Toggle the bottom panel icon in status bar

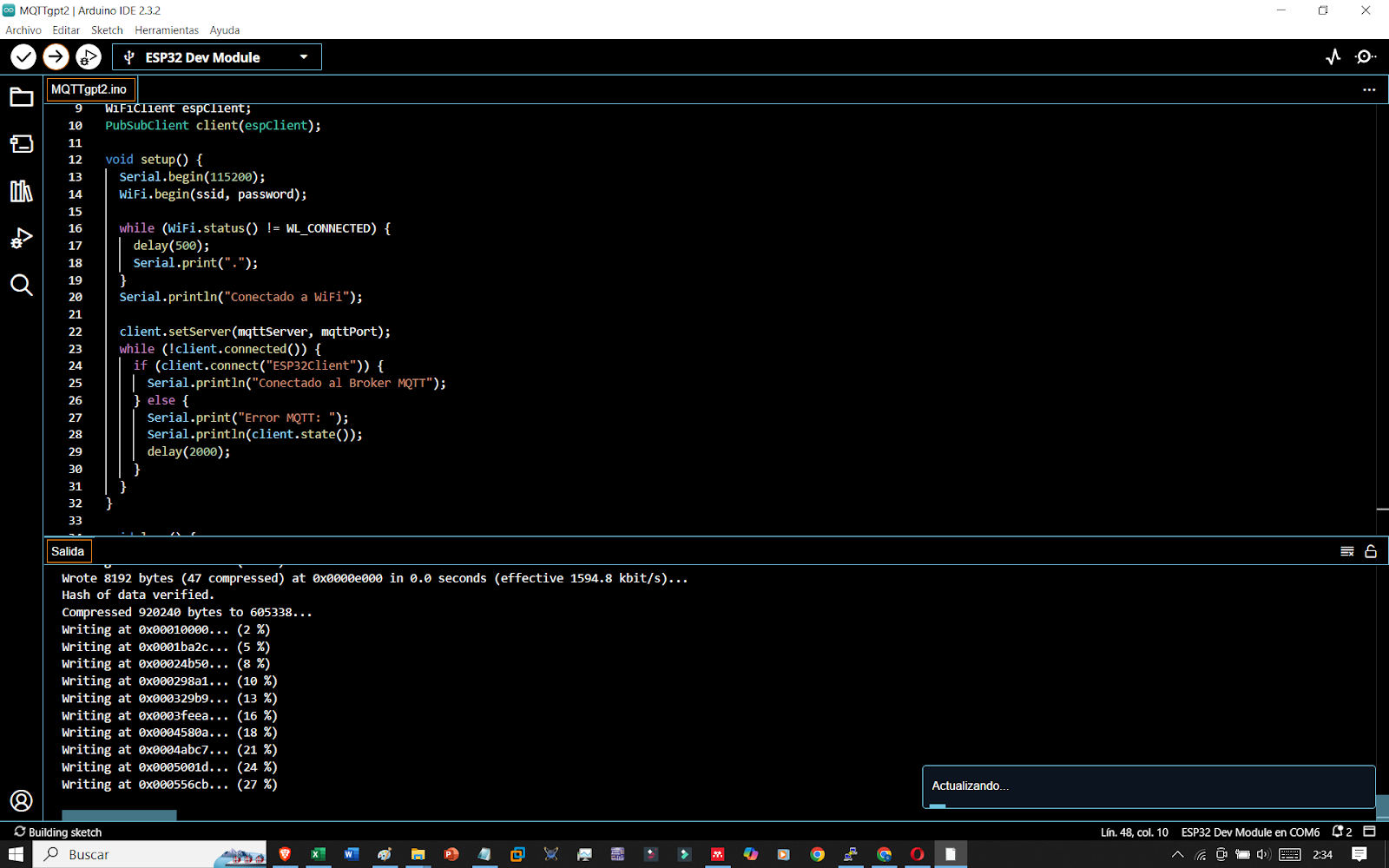[x=1370, y=832]
